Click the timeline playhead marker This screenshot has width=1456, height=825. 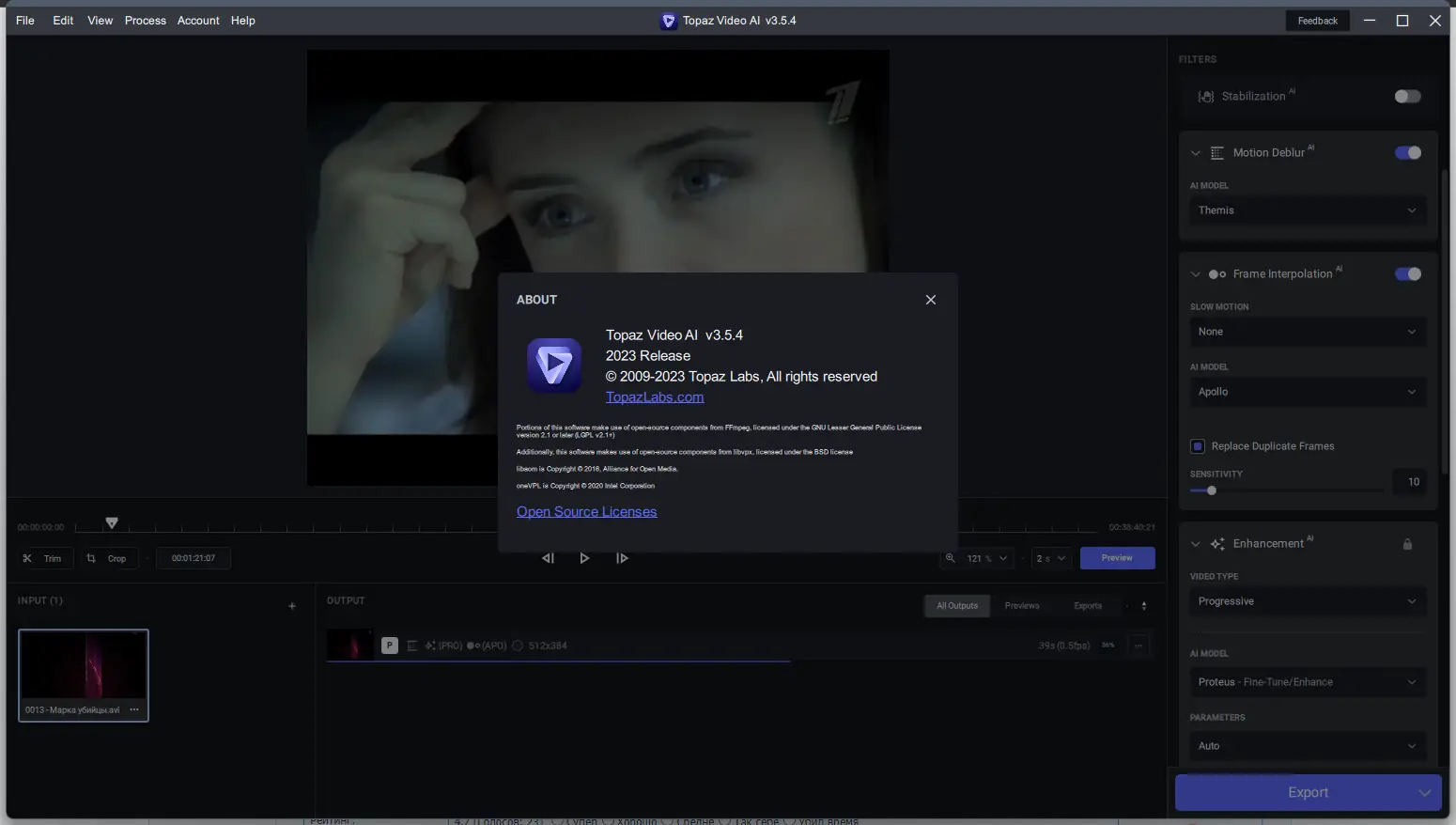point(112,522)
